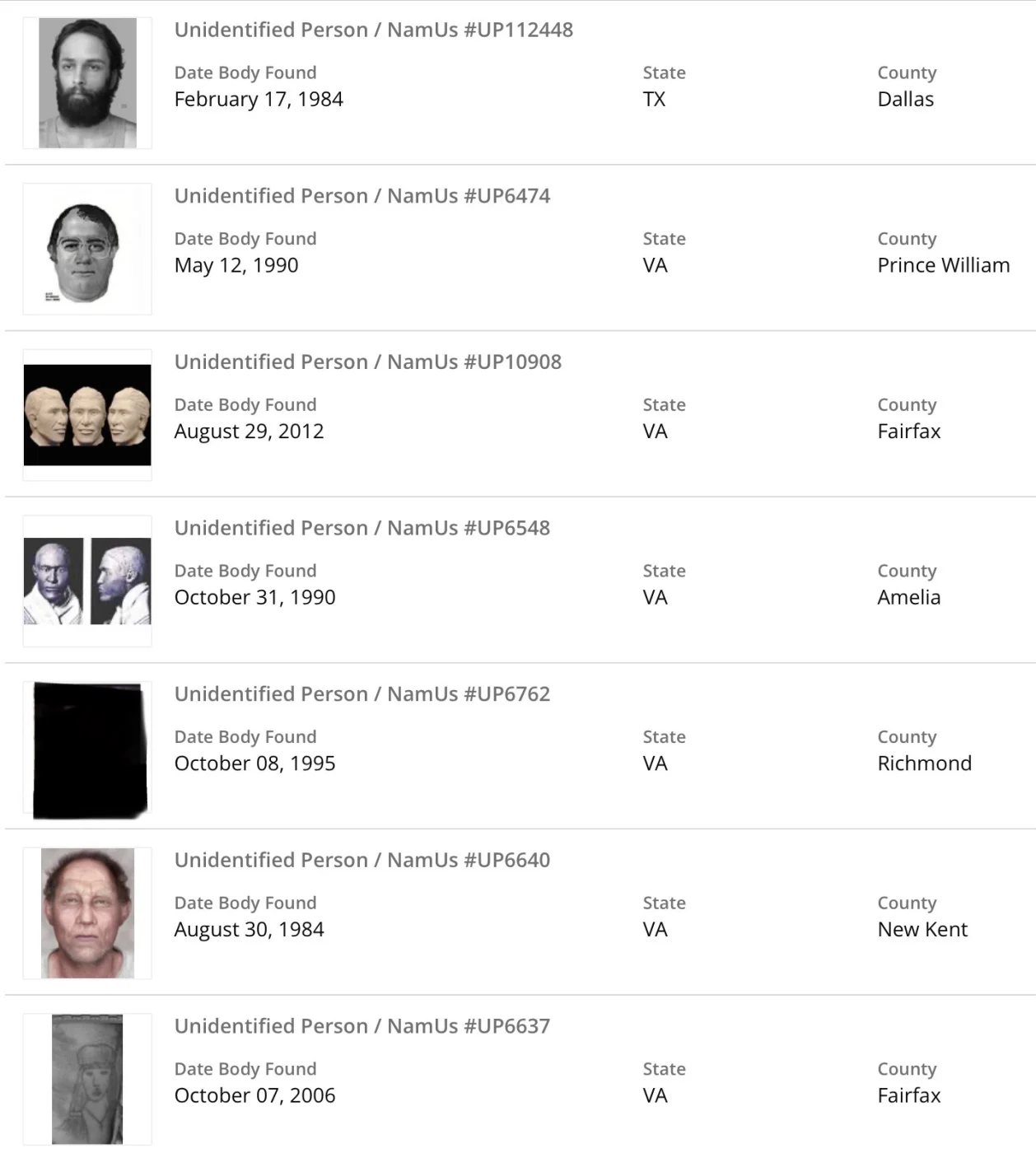Click the Amelia county value
The width and height of the screenshot is (1036, 1153).
[x=908, y=598]
